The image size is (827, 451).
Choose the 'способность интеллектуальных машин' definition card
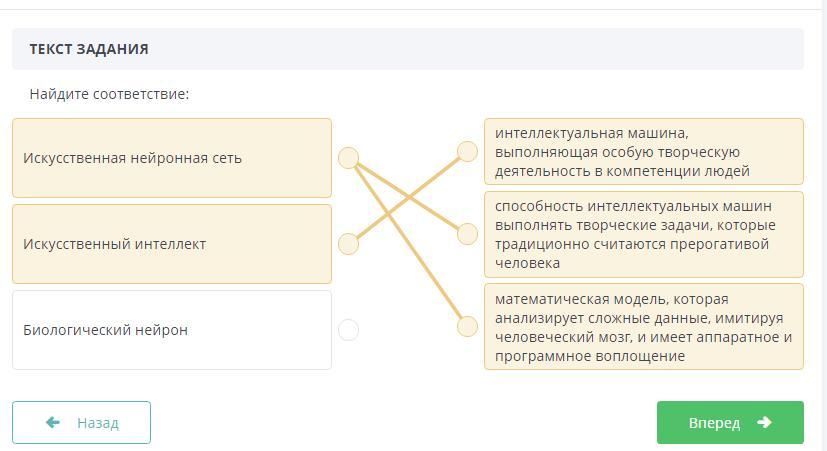(643, 234)
